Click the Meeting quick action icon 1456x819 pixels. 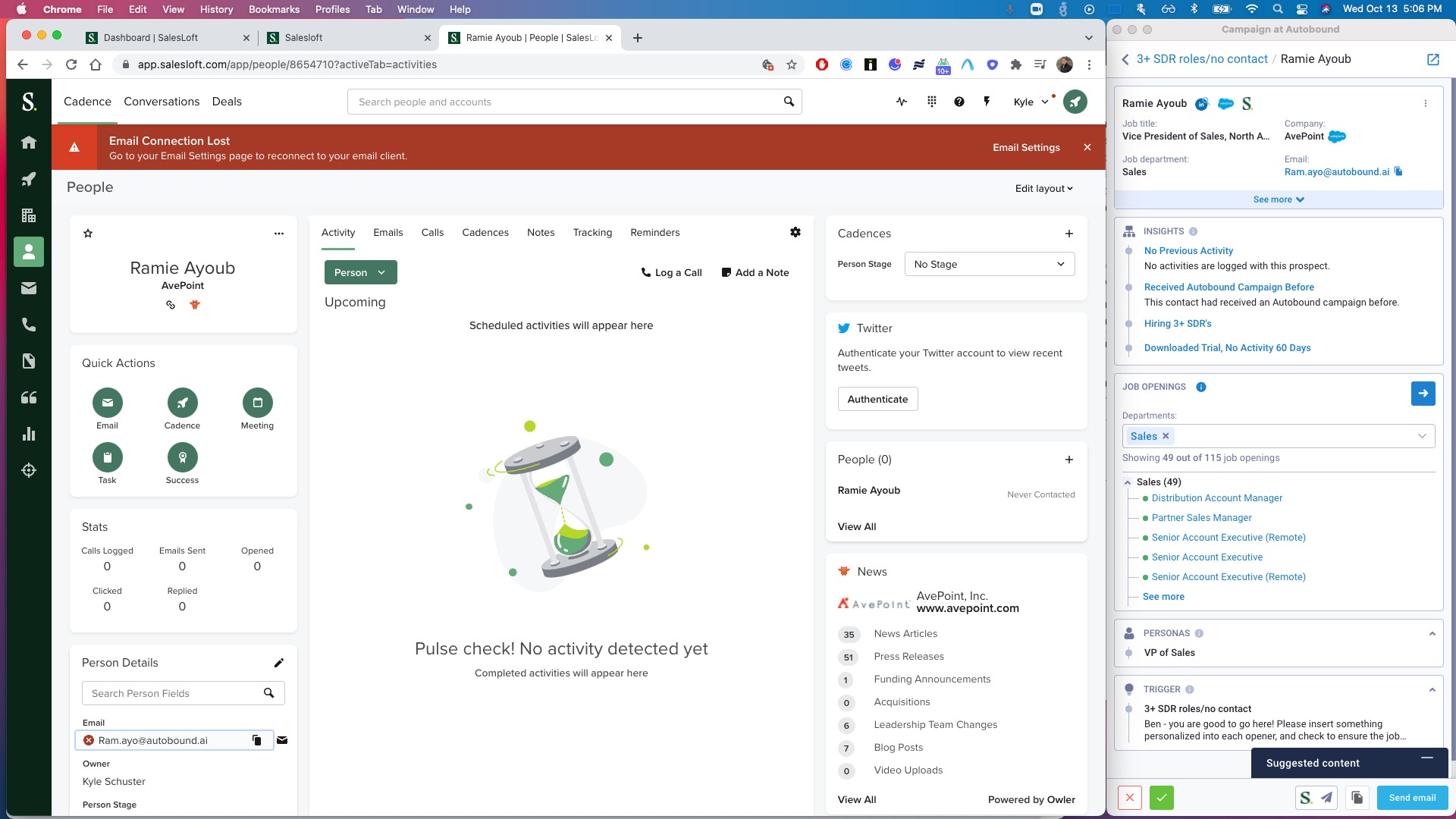pos(257,403)
